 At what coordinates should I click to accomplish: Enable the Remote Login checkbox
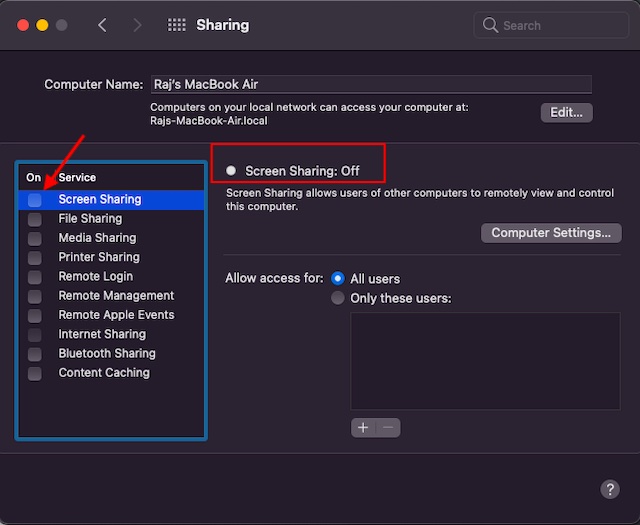35,277
